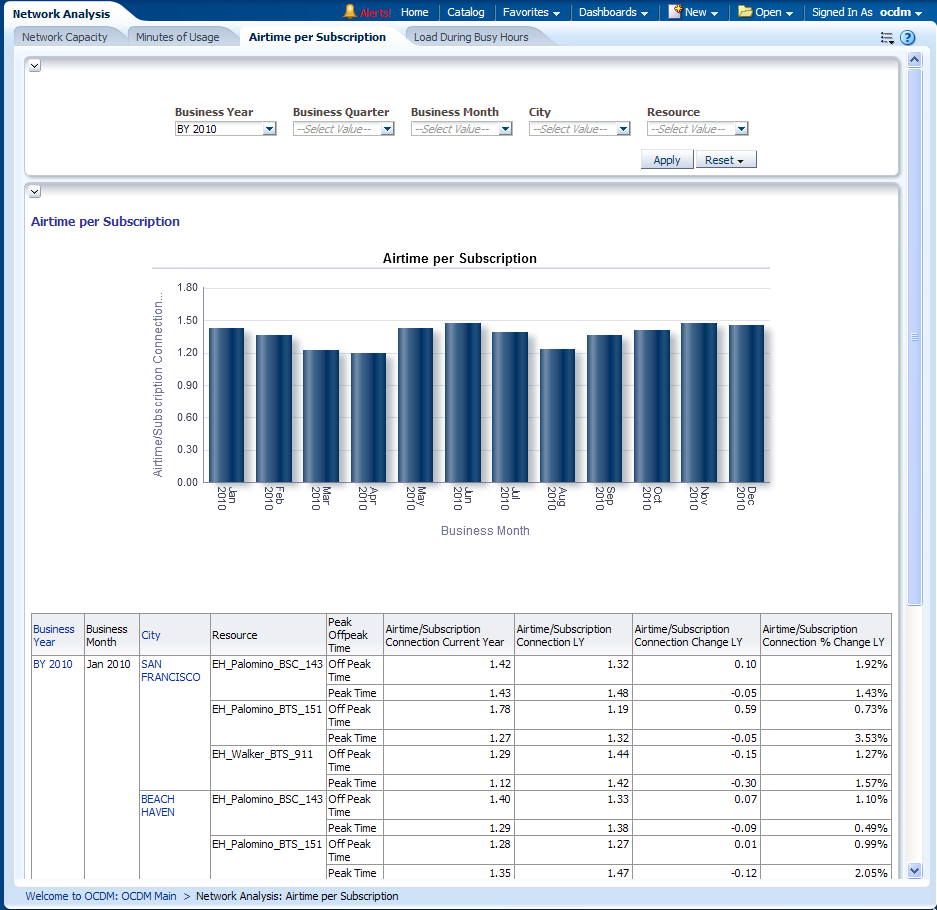Switch to the Network Capacity tab
Viewport: 937px width, 910px height.
[x=65, y=37]
